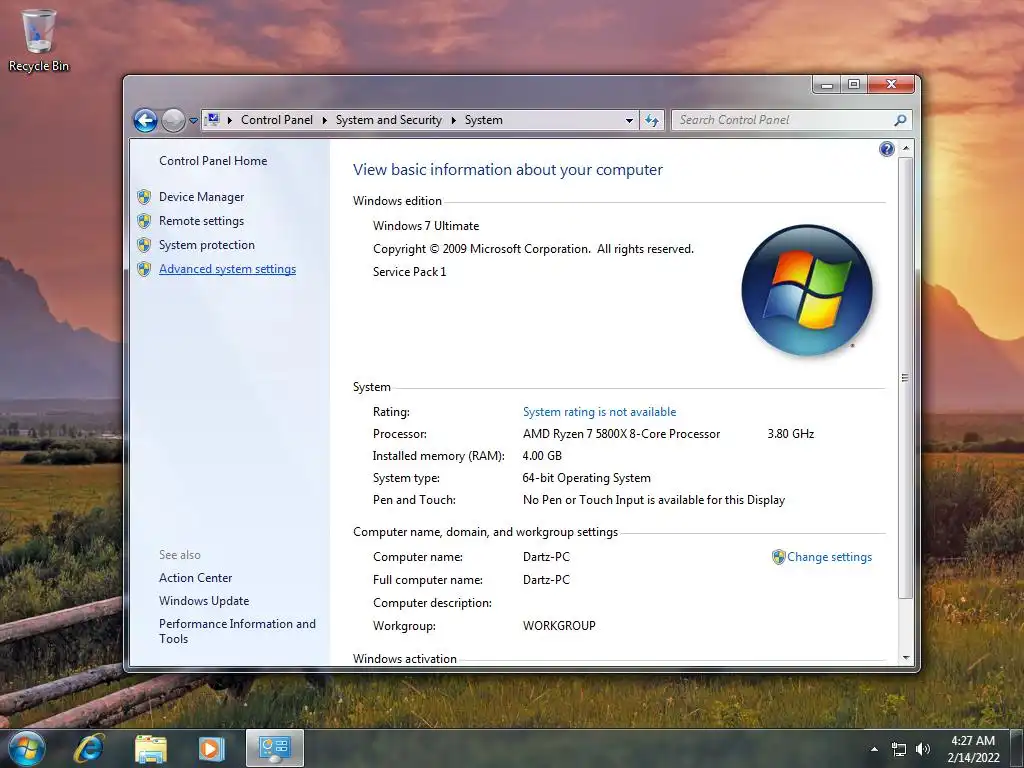
Task: Open the Windows Start menu orb
Action: click(x=27, y=748)
